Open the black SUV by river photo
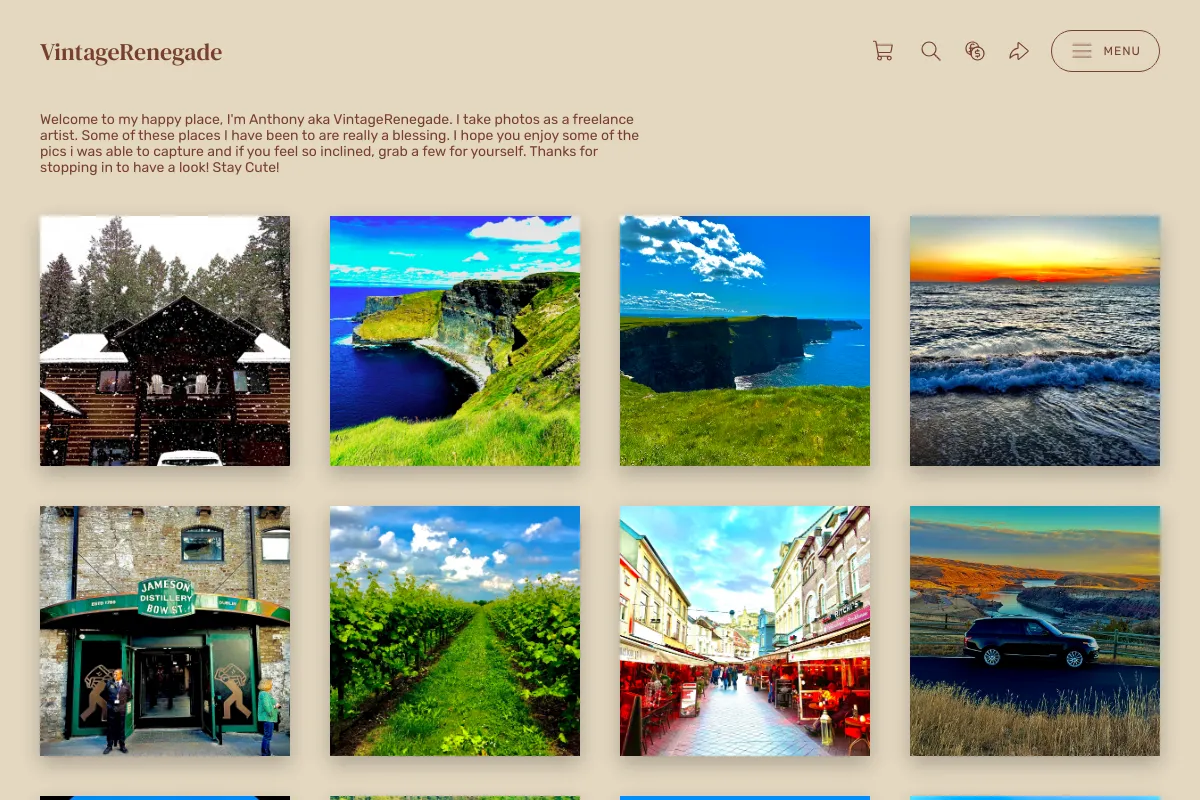 click(1035, 631)
